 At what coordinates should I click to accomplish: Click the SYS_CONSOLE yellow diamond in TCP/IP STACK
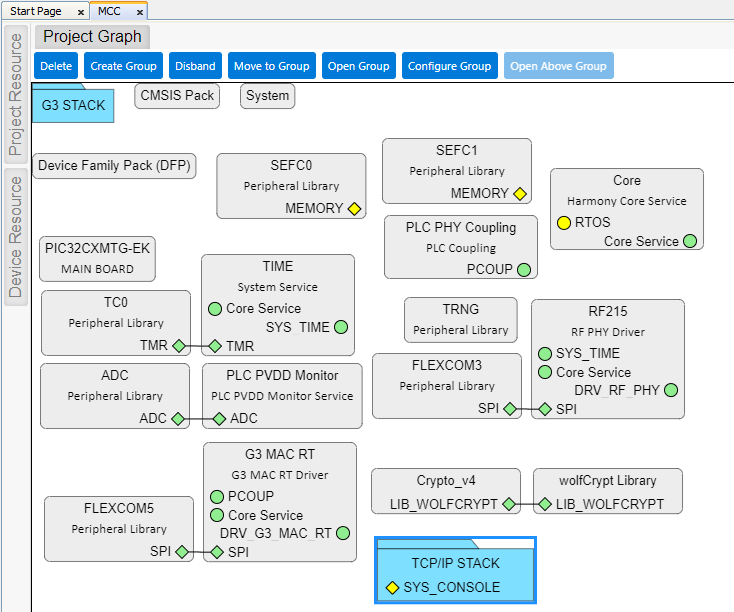point(393,587)
